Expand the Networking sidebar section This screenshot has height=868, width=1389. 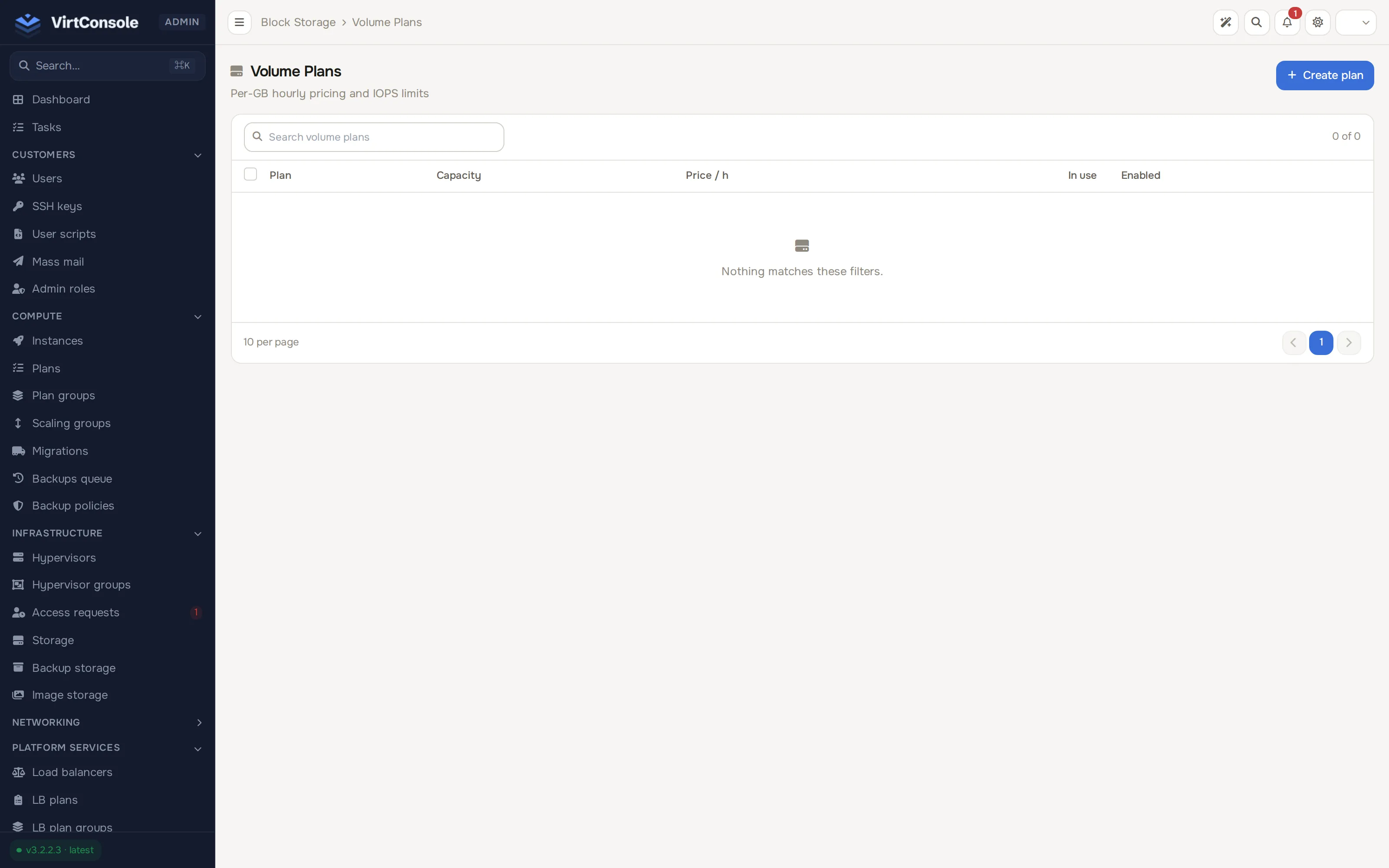pos(107,722)
